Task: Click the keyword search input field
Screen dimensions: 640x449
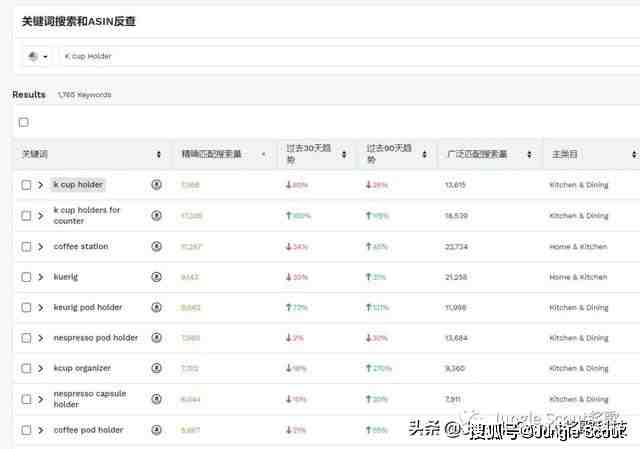Action: (x=351, y=56)
